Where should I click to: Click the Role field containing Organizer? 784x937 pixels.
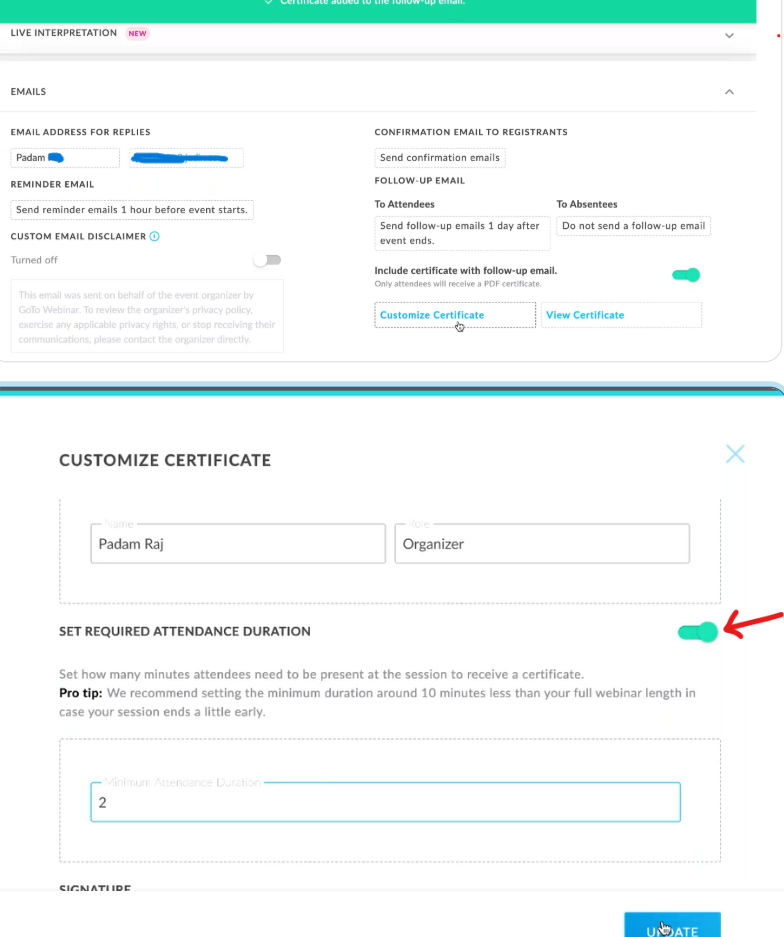[x=541, y=544]
